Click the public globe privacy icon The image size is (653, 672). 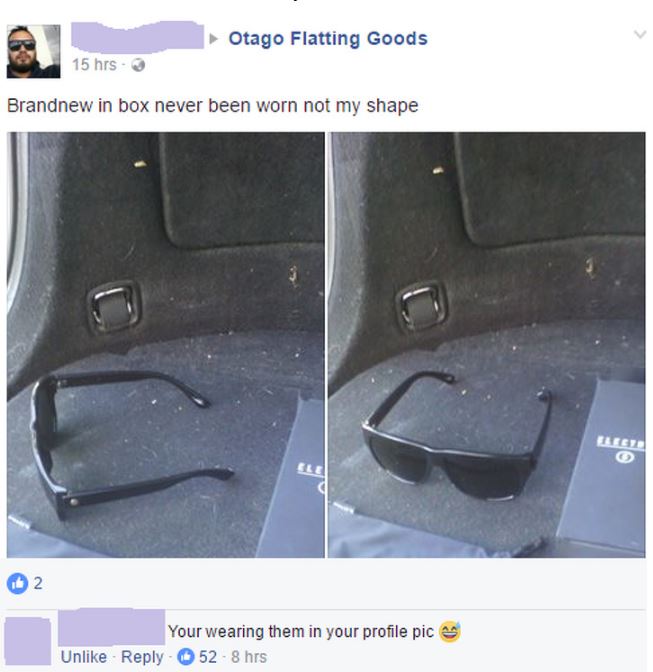[138, 65]
